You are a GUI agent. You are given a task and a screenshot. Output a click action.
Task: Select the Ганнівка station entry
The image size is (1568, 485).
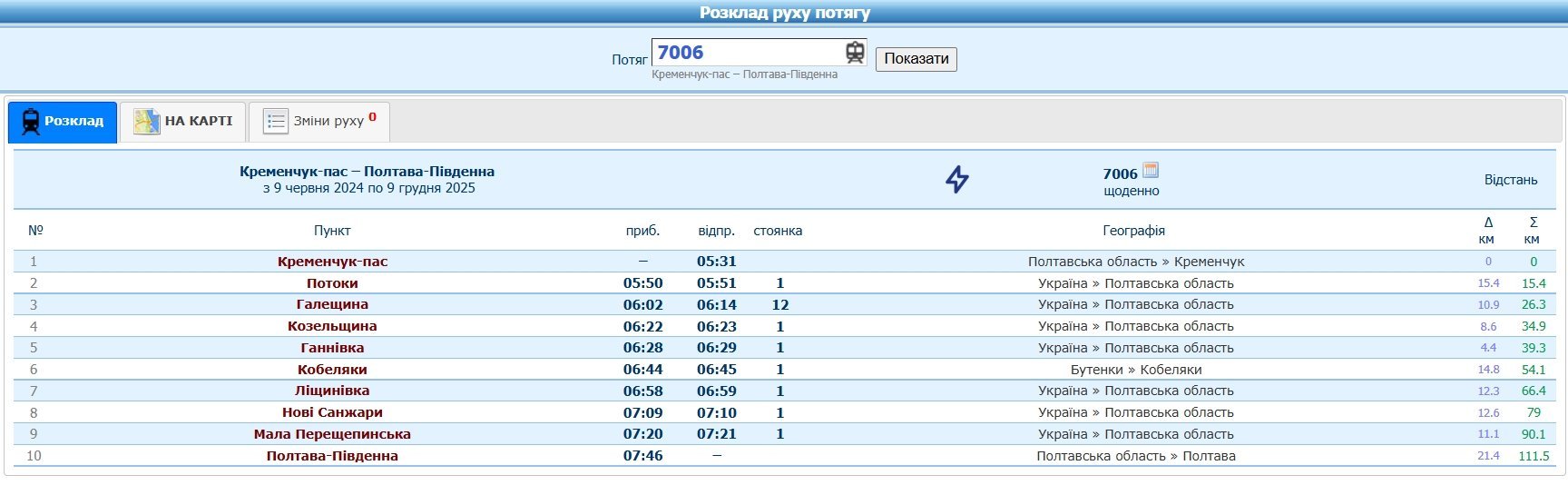pos(332,348)
